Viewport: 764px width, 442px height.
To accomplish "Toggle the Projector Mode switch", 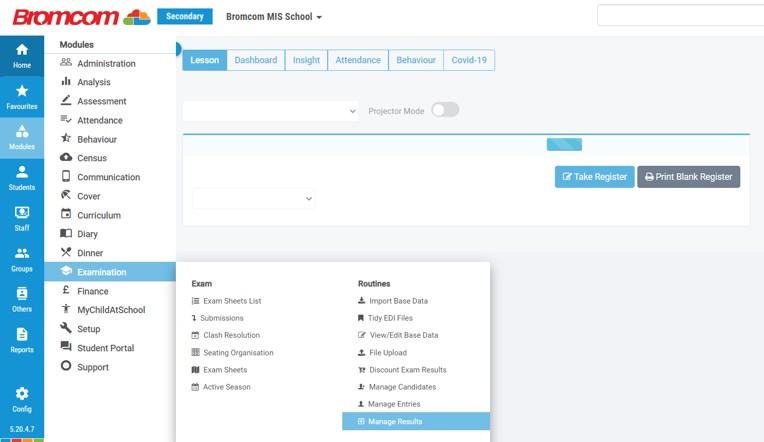I will [445, 110].
